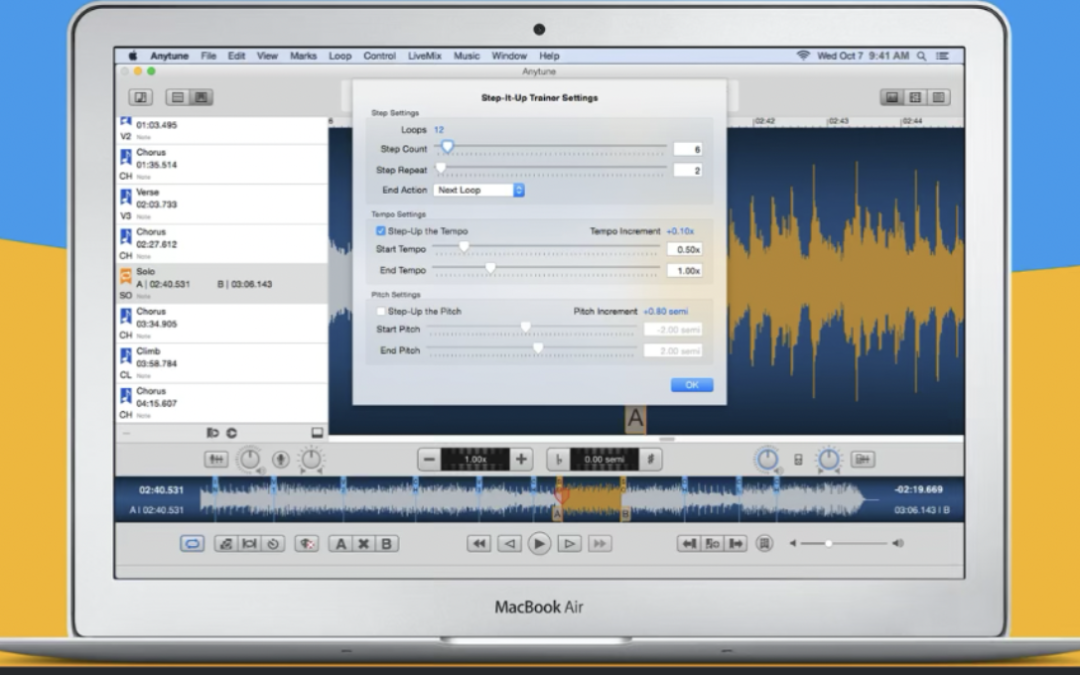The width and height of the screenshot is (1080, 675).
Task: Click OK to confirm trainer settings
Action: point(691,385)
